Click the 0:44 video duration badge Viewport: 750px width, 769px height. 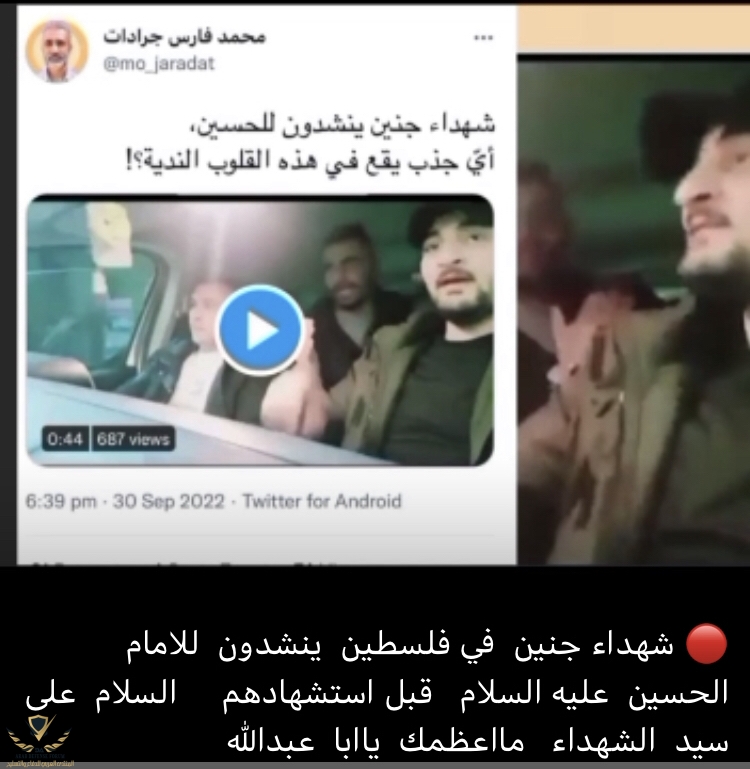65,438
